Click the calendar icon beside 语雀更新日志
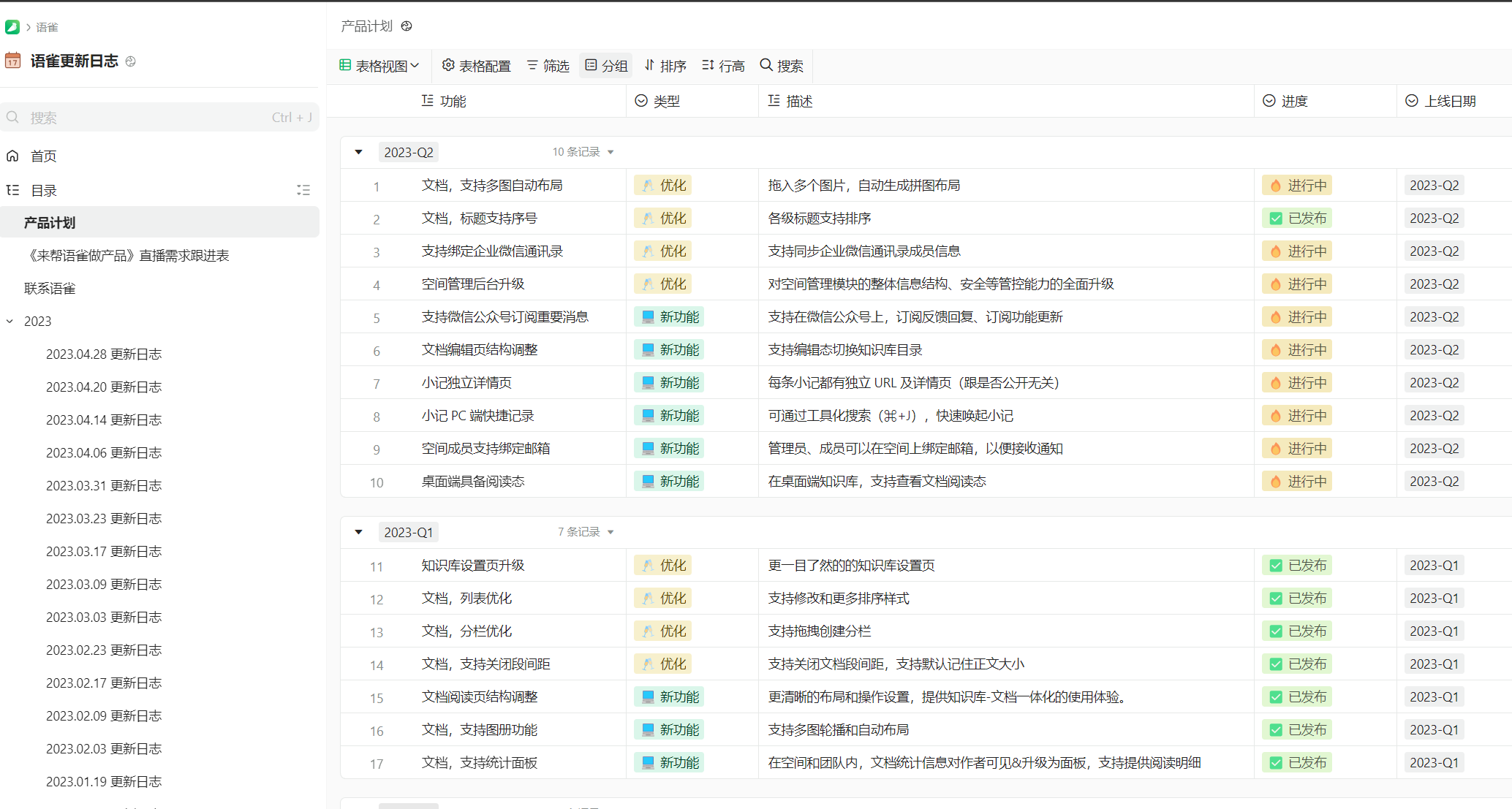This screenshot has height=809, width=1512. click(x=13, y=61)
